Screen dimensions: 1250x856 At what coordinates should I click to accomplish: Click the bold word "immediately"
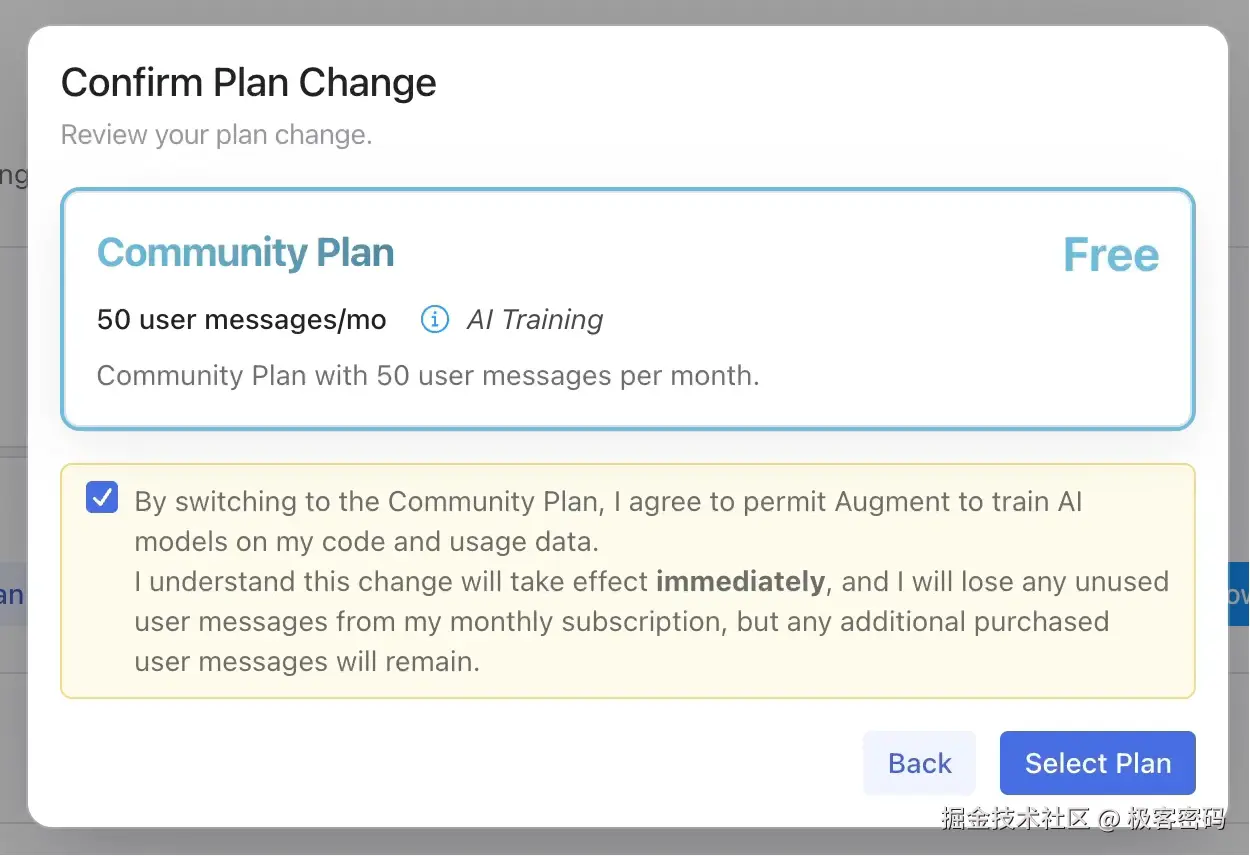tap(740, 582)
